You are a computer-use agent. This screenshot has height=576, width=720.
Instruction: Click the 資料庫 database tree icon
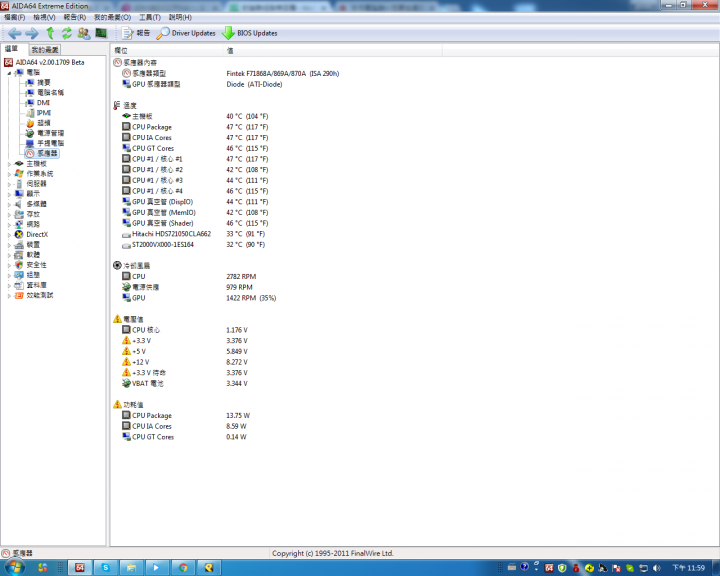(19, 285)
